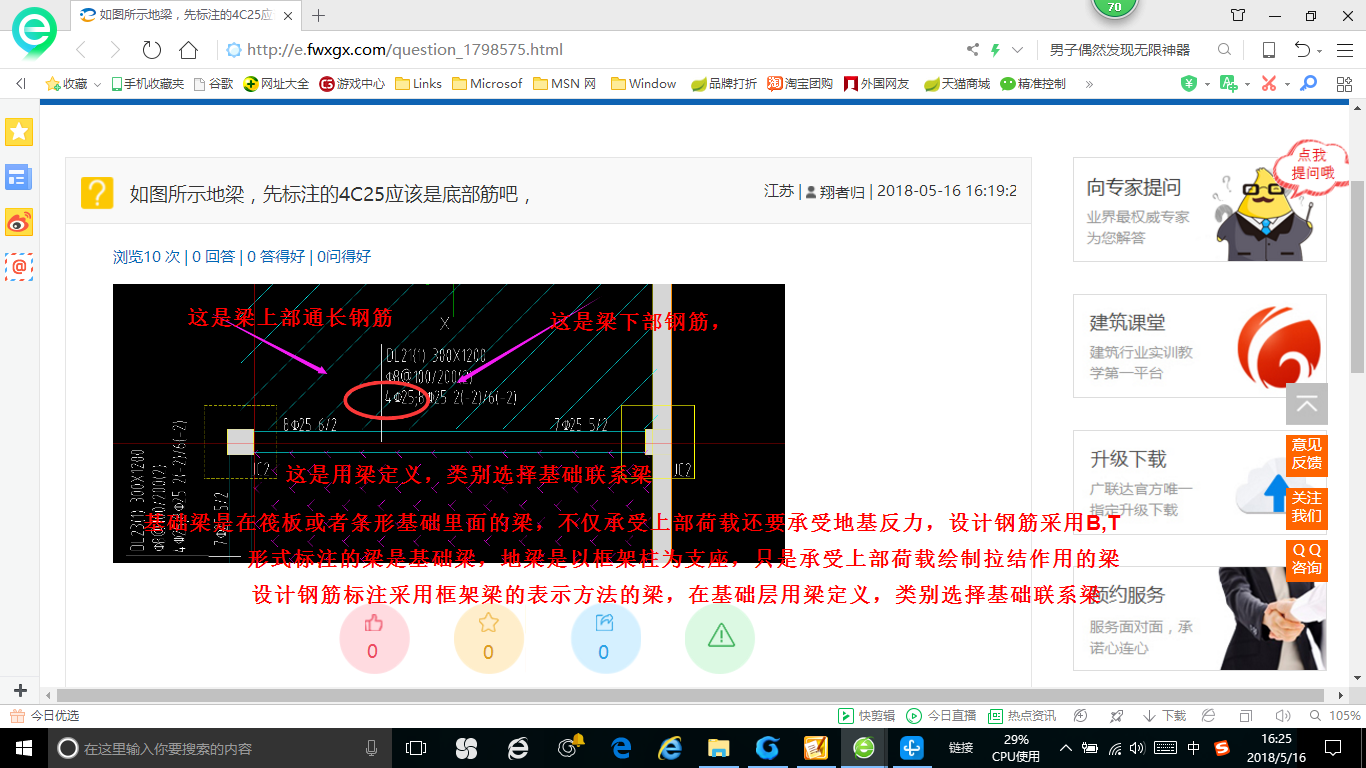Open the Task View taskbar button

pos(416,747)
